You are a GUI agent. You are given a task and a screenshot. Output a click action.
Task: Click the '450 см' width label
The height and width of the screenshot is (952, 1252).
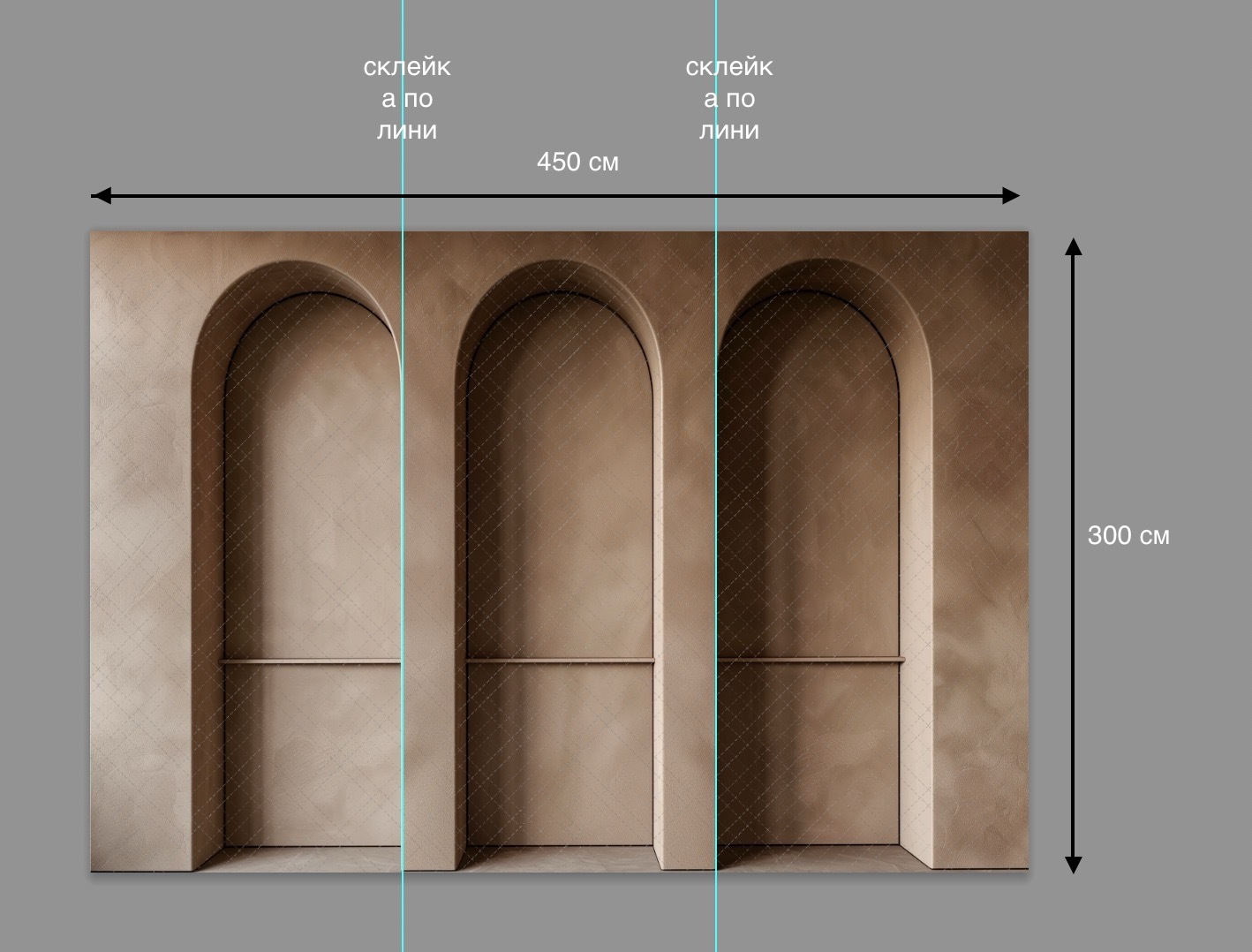pyautogui.click(x=577, y=162)
